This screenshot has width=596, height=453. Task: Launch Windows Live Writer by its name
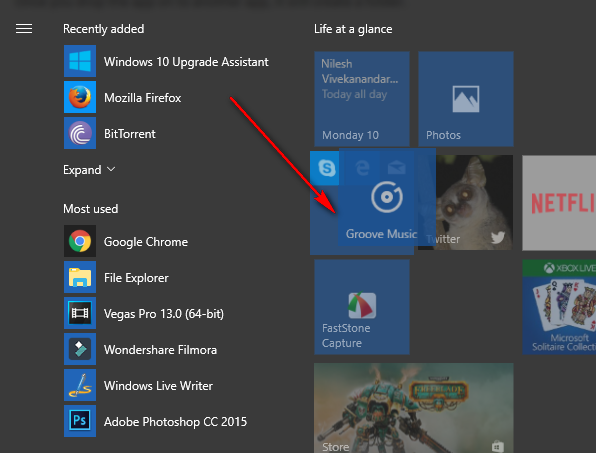click(x=159, y=386)
